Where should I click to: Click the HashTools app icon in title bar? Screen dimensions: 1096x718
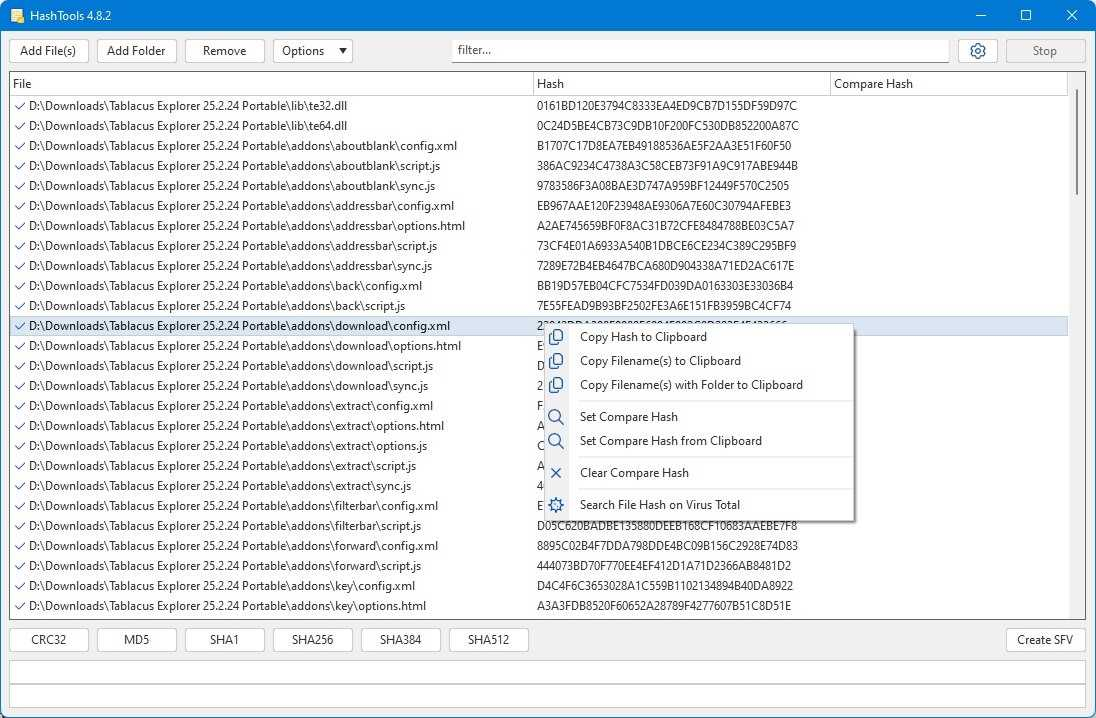tap(17, 15)
